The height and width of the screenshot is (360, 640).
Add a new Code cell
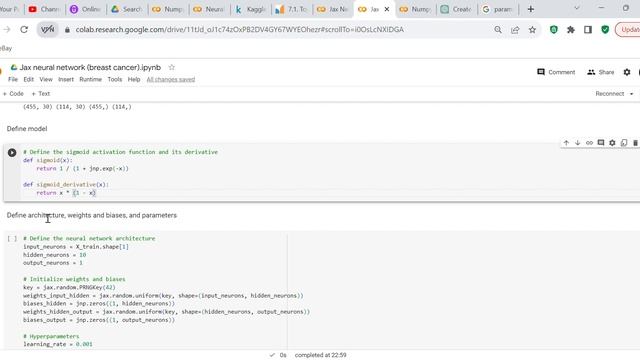pos(13,93)
